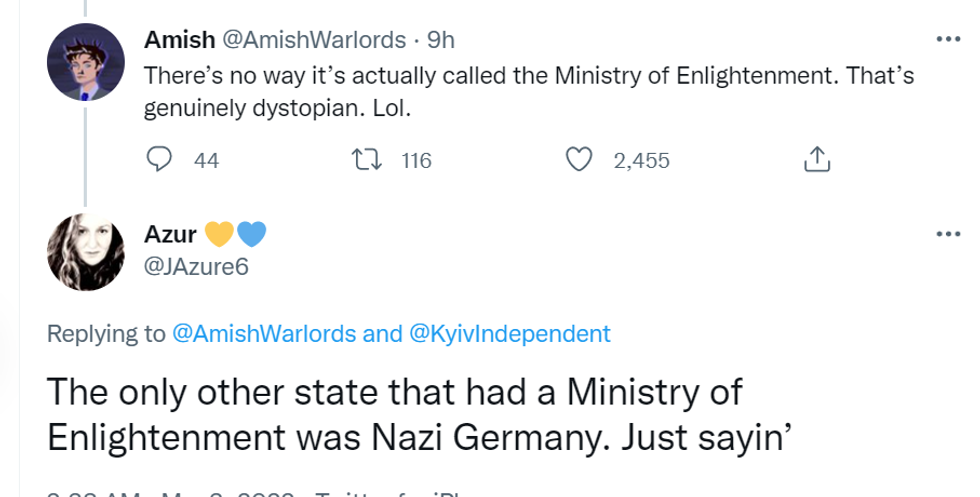Screen dimensions: 980x497
Task: Click the share icon on Amish's tweet
Action: click(x=817, y=160)
